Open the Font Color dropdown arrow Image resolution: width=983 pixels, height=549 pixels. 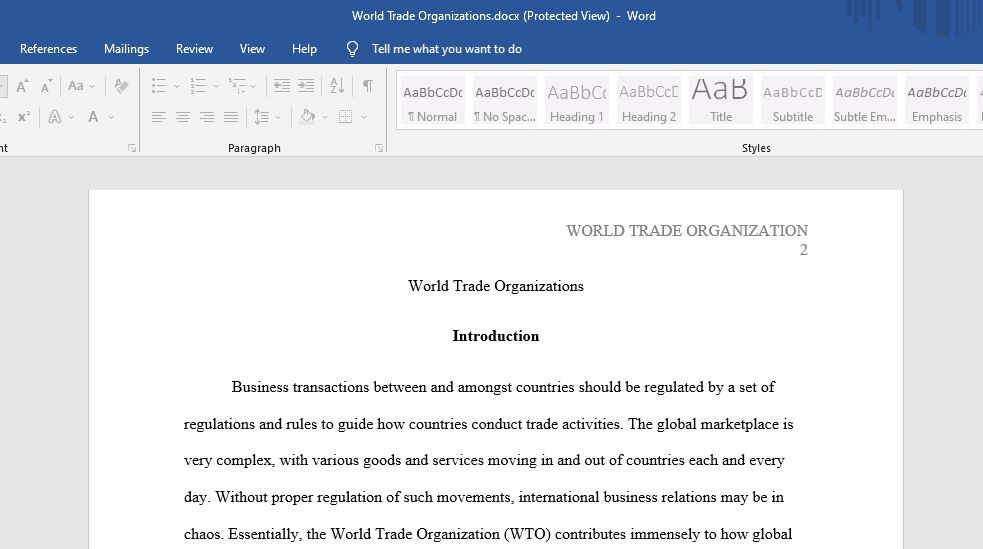[111, 117]
